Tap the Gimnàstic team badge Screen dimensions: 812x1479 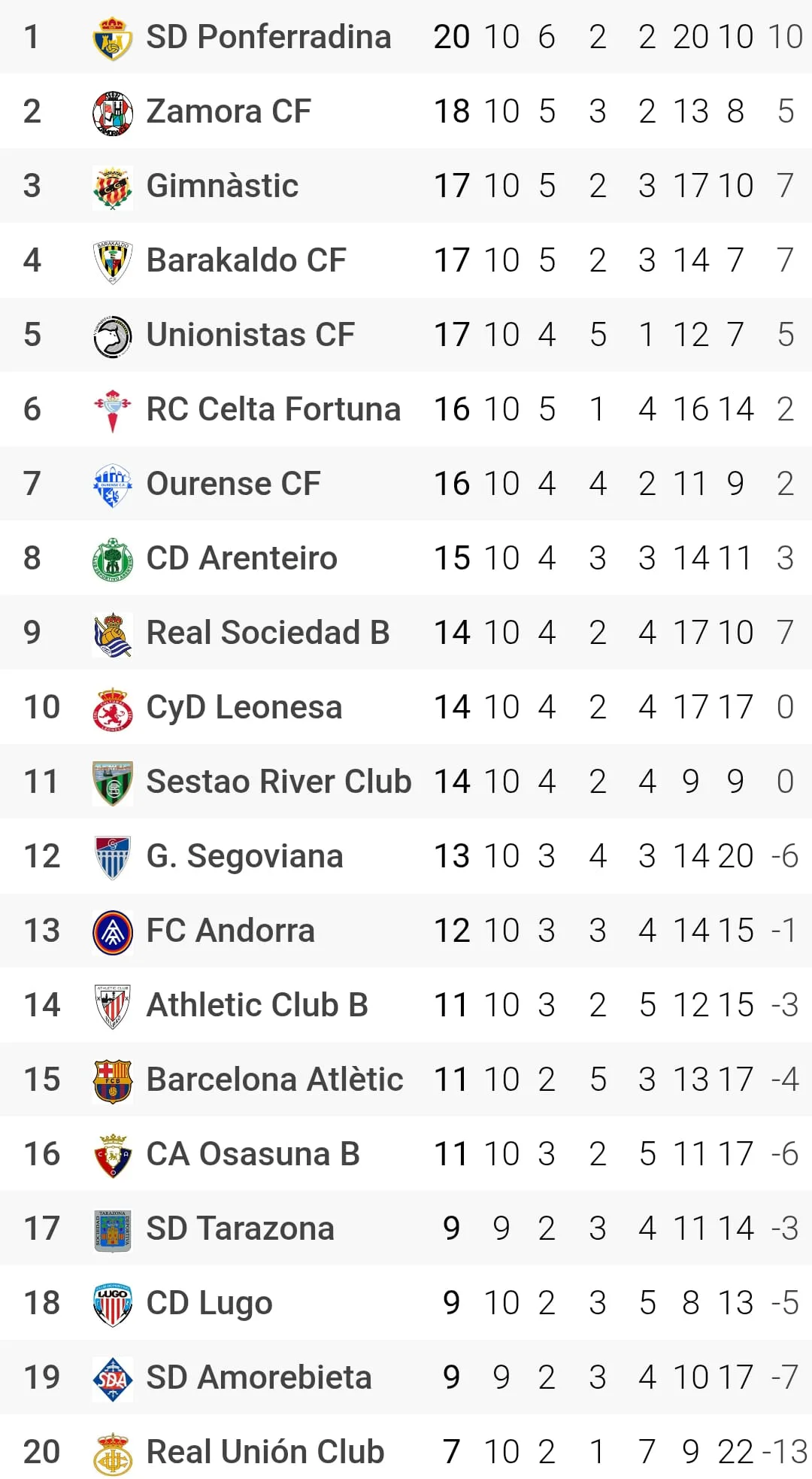tap(112, 187)
